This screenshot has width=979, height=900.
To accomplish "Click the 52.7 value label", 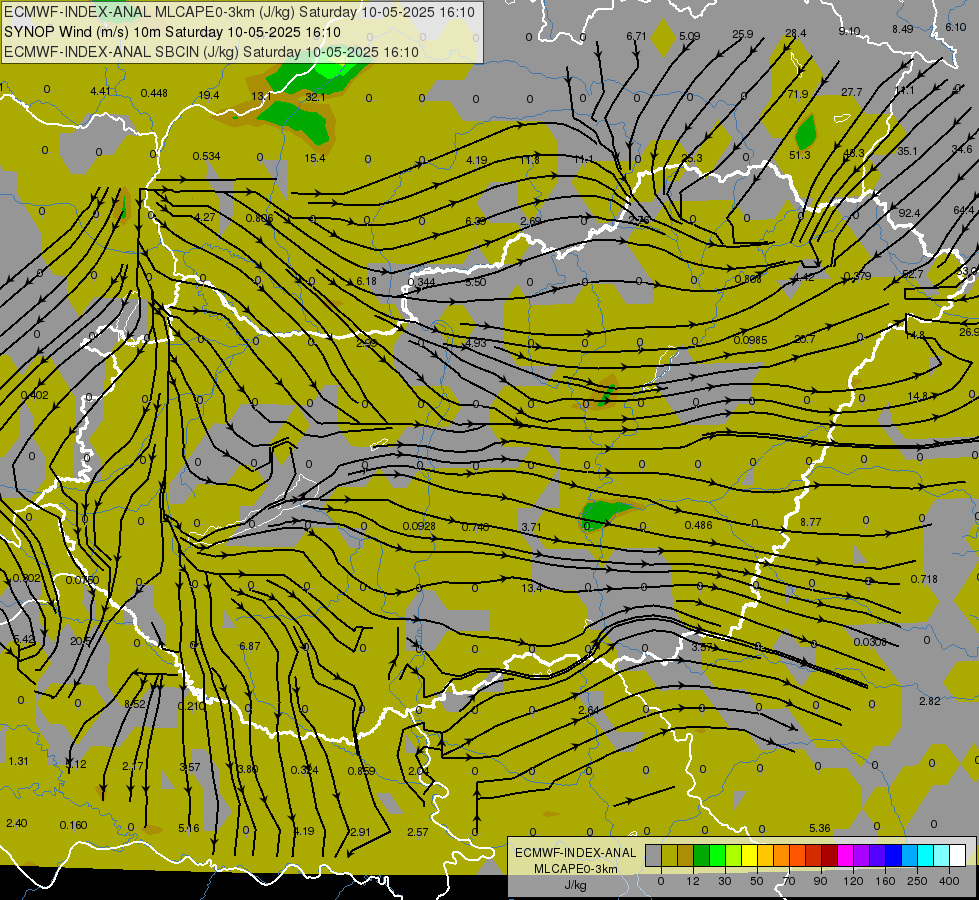I will point(912,274).
